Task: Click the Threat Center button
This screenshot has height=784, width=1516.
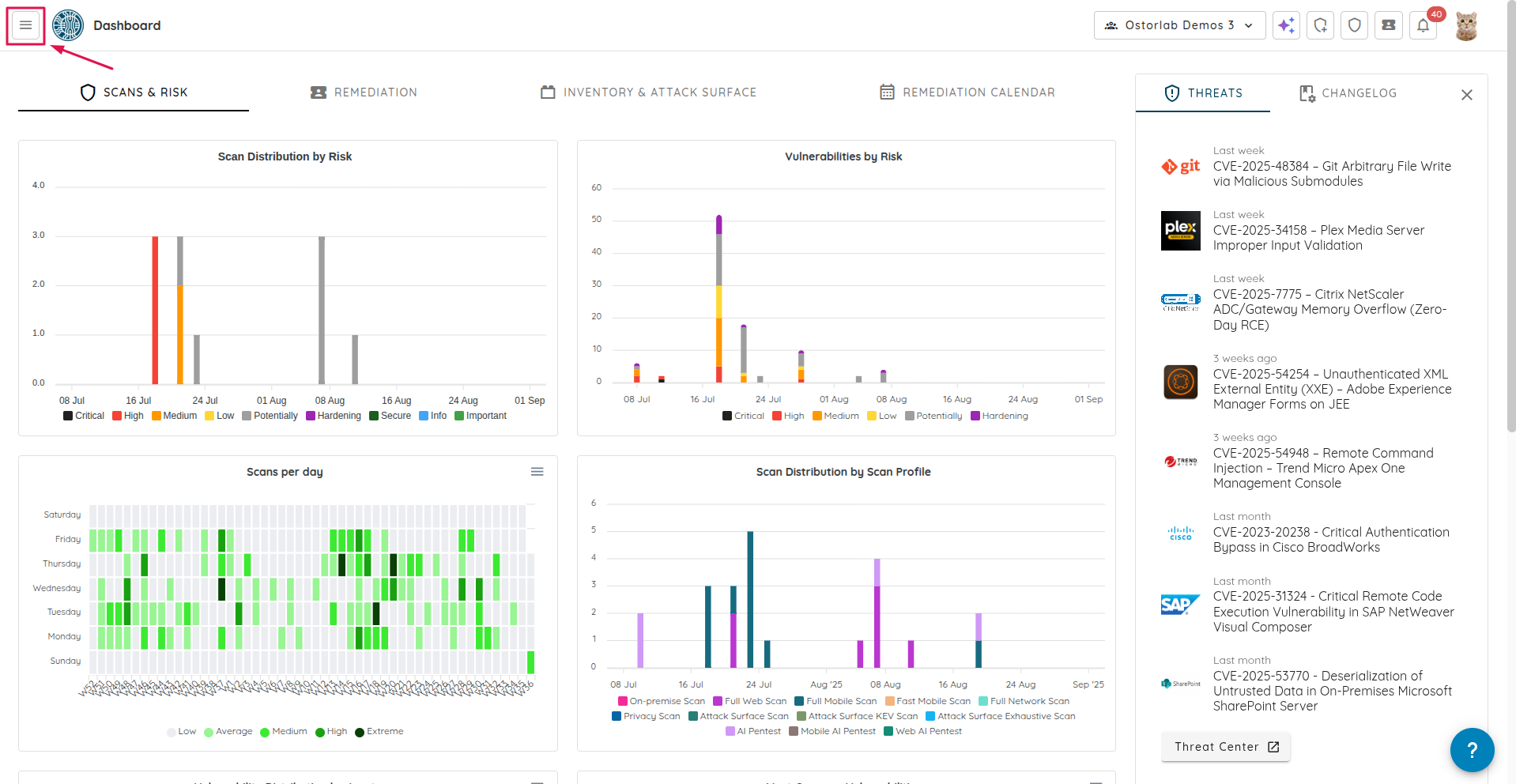Action: (x=1225, y=747)
